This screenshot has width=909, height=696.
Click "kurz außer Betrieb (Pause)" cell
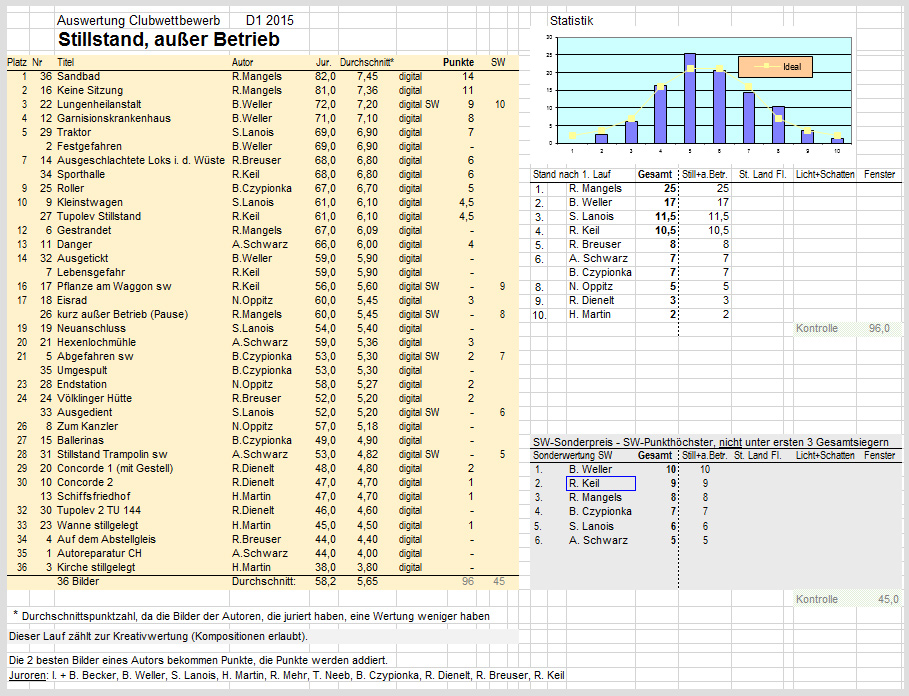(x=122, y=314)
